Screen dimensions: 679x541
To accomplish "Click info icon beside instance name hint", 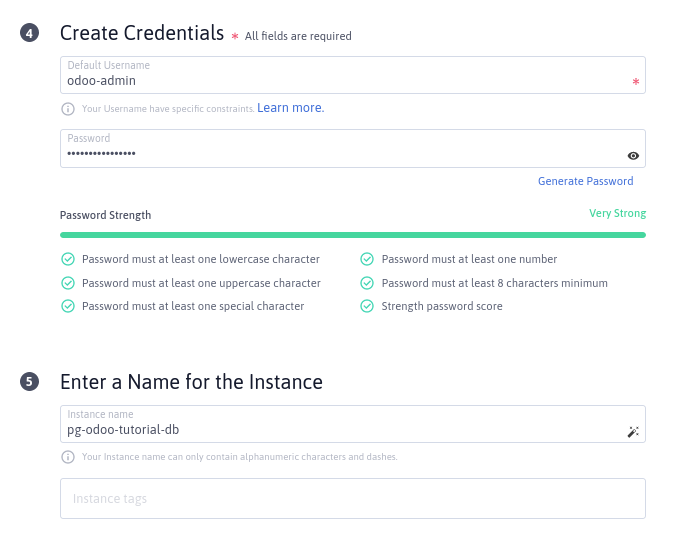I will (x=68, y=457).
